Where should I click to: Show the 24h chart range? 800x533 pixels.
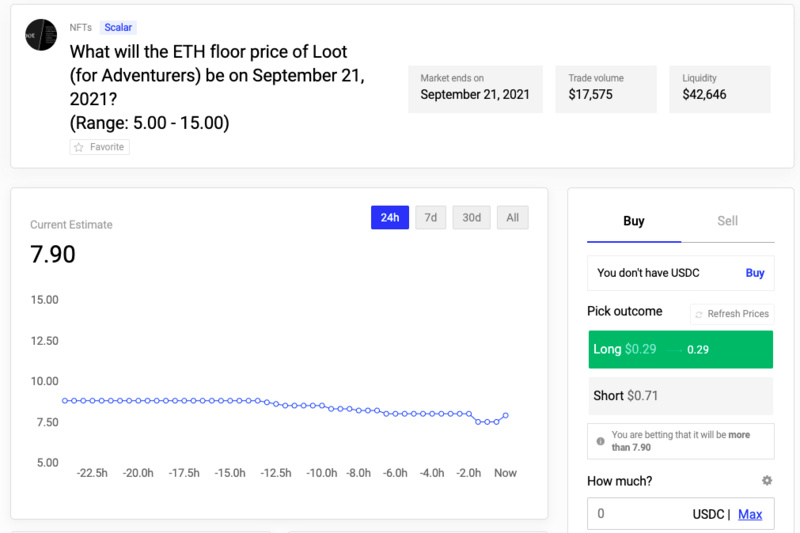[390, 218]
